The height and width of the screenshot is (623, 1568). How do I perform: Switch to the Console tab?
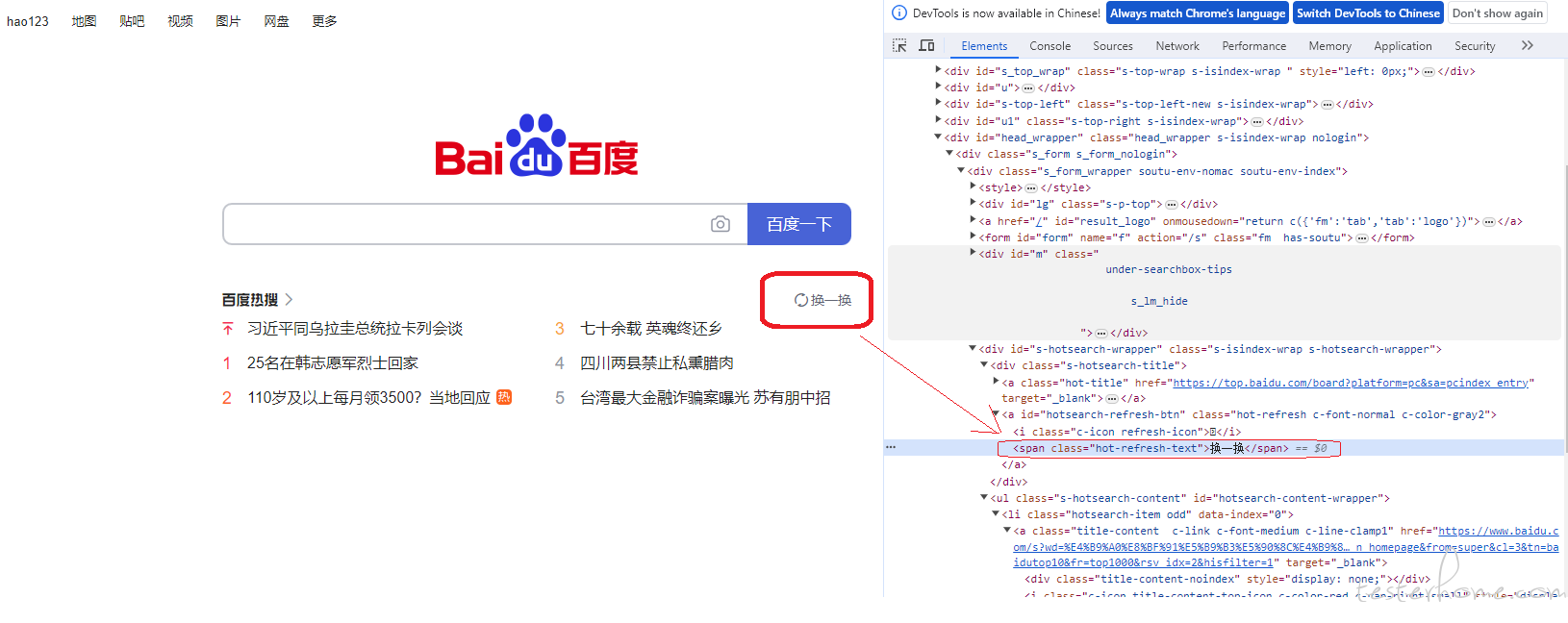pyautogui.click(x=1050, y=46)
